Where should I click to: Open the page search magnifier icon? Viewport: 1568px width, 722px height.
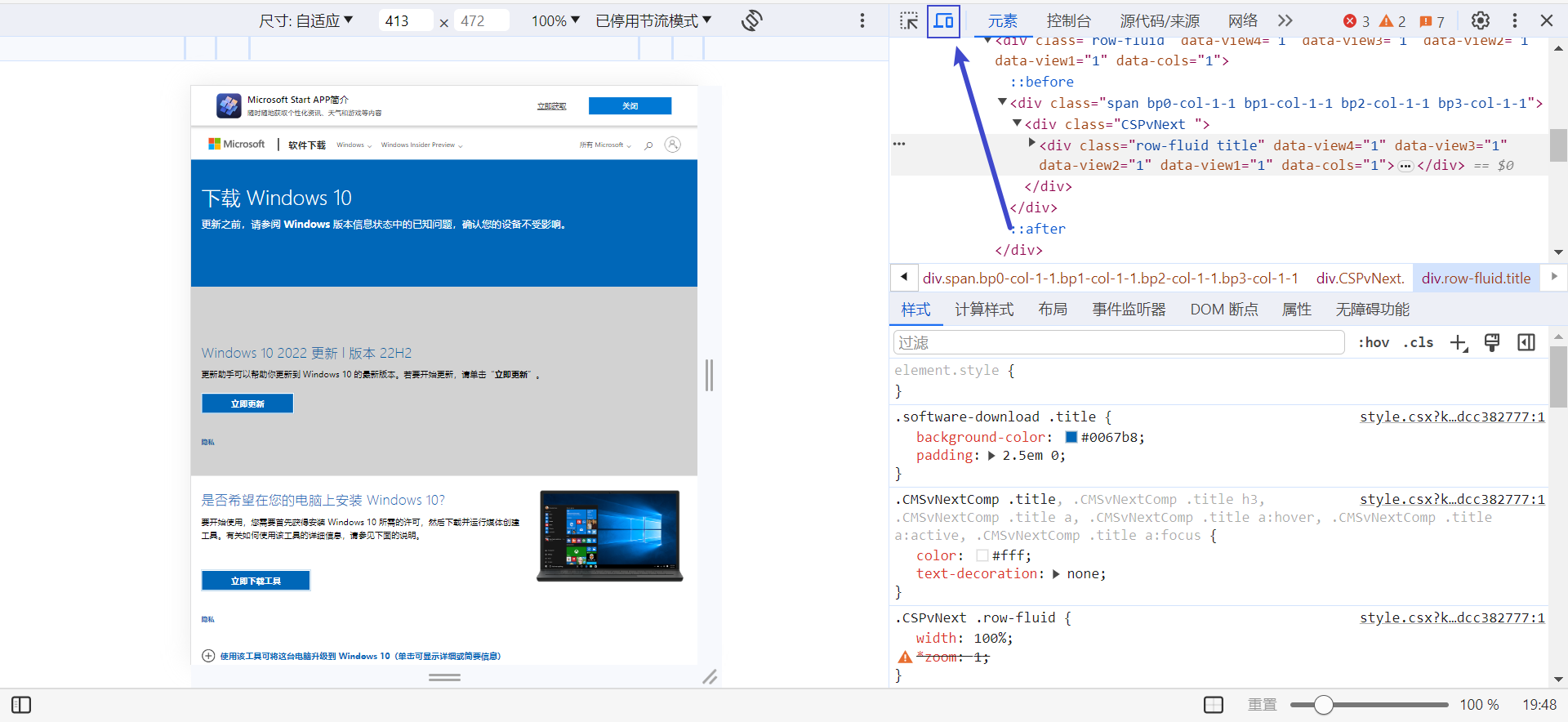pos(648,145)
